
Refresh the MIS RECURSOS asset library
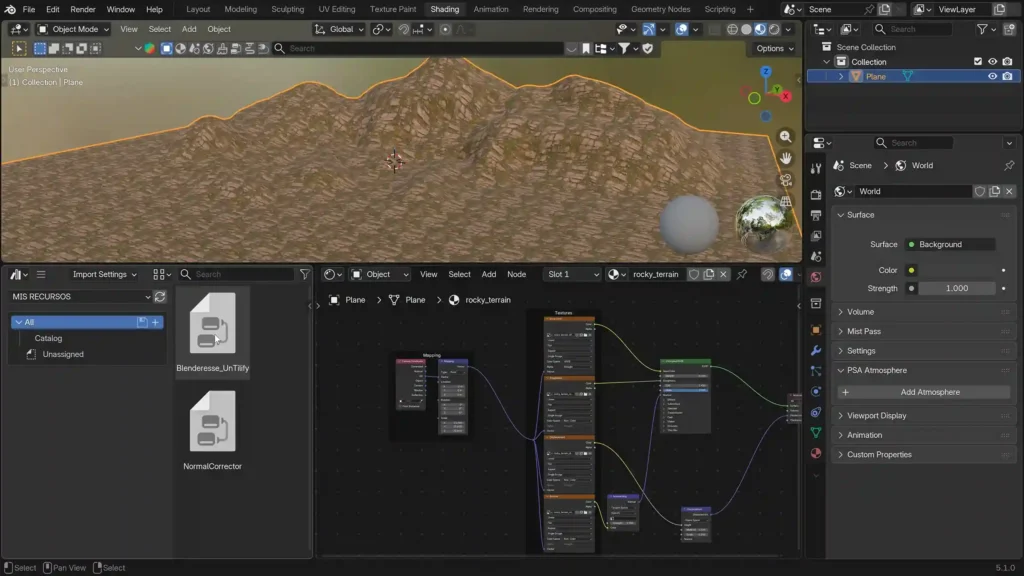pos(160,296)
